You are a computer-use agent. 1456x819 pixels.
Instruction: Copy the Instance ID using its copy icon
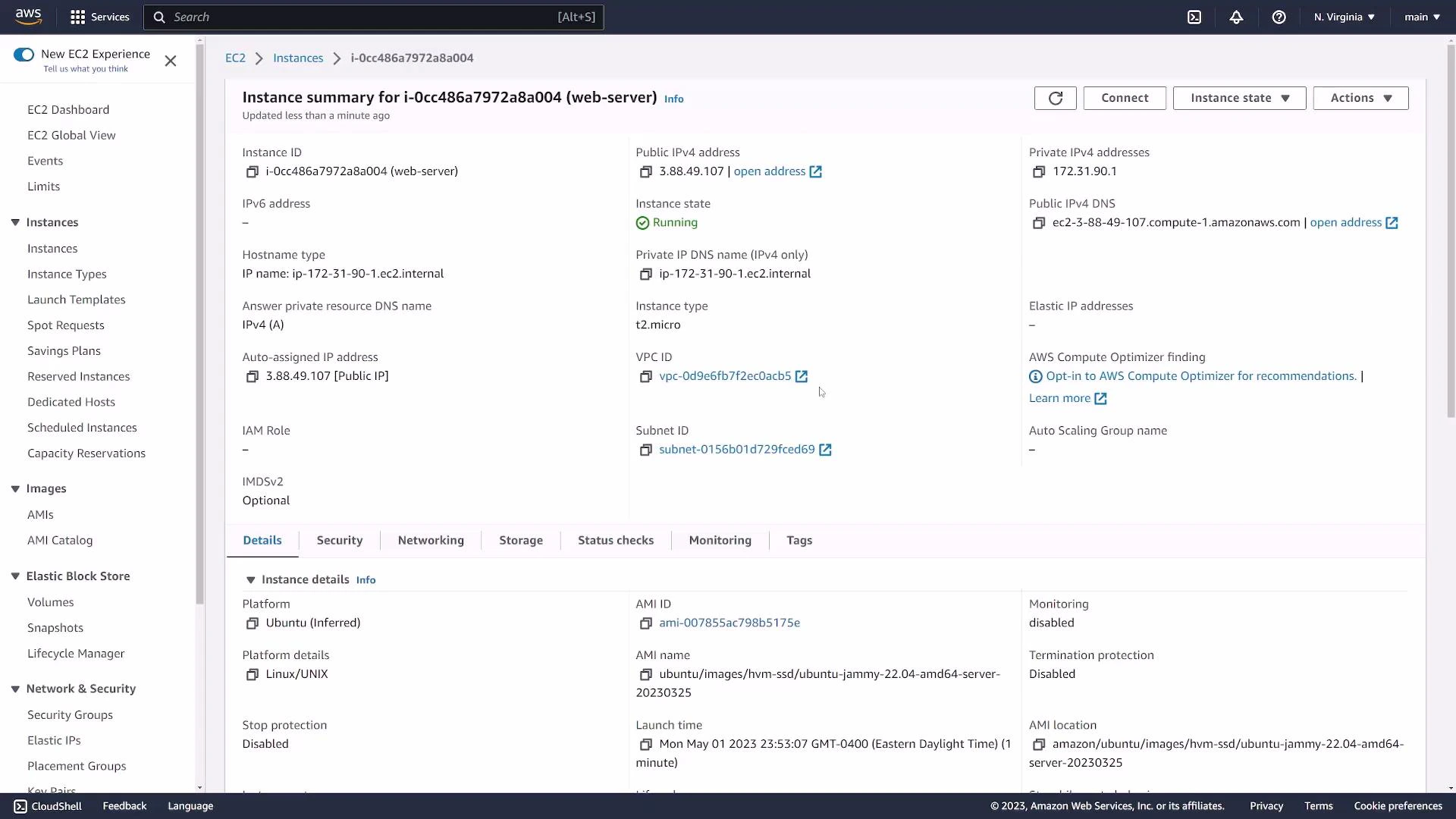253,172
